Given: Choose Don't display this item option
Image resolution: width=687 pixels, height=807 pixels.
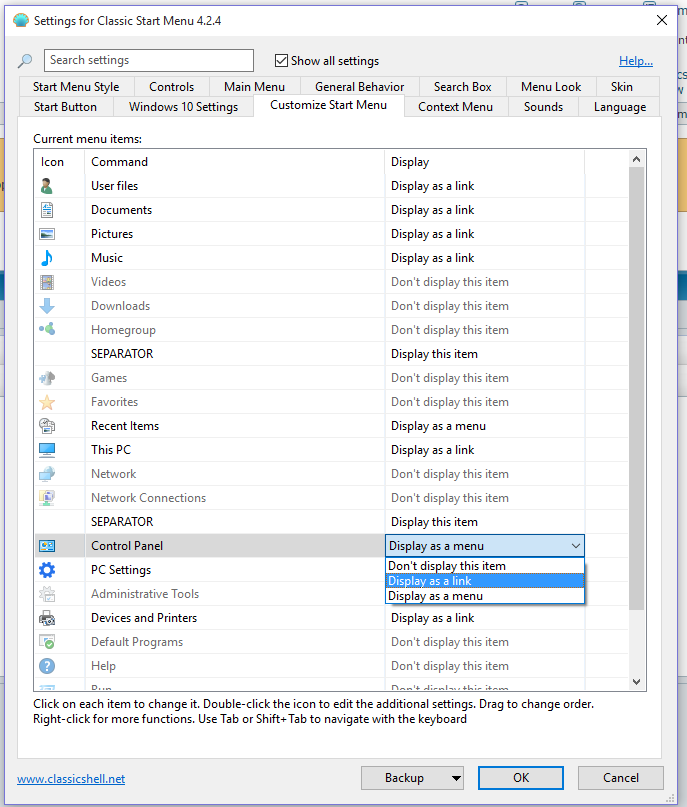Looking at the screenshot, I should 485,566.
